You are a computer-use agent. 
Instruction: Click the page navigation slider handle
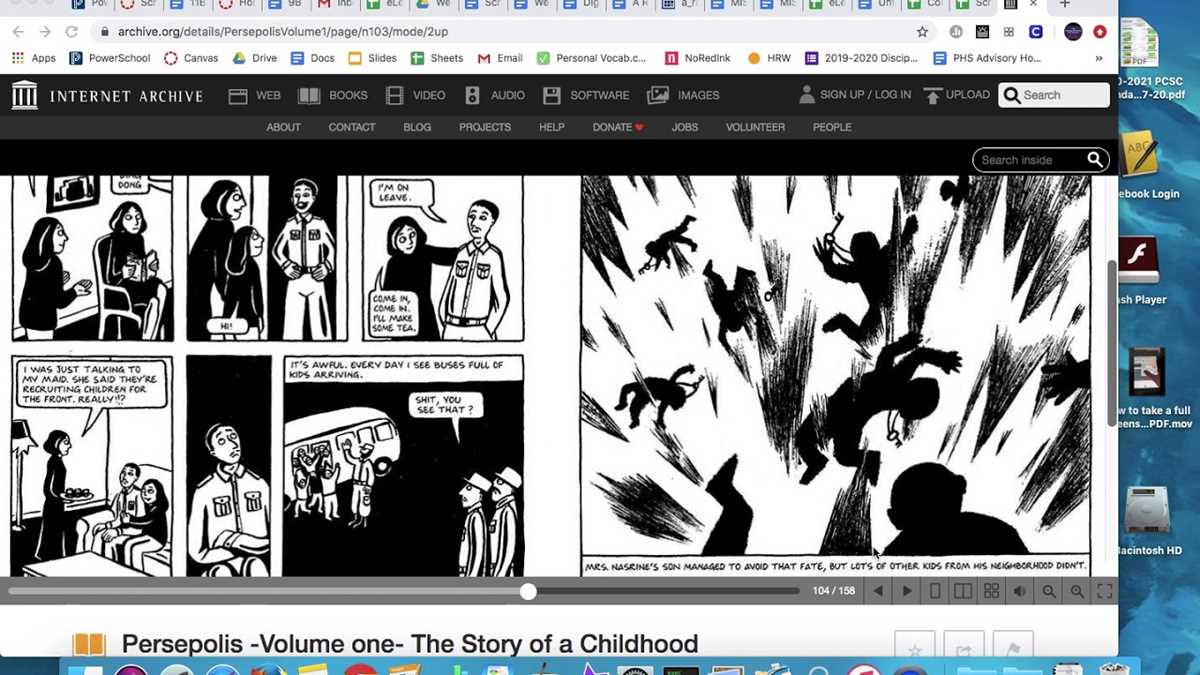tap(528, 591)
